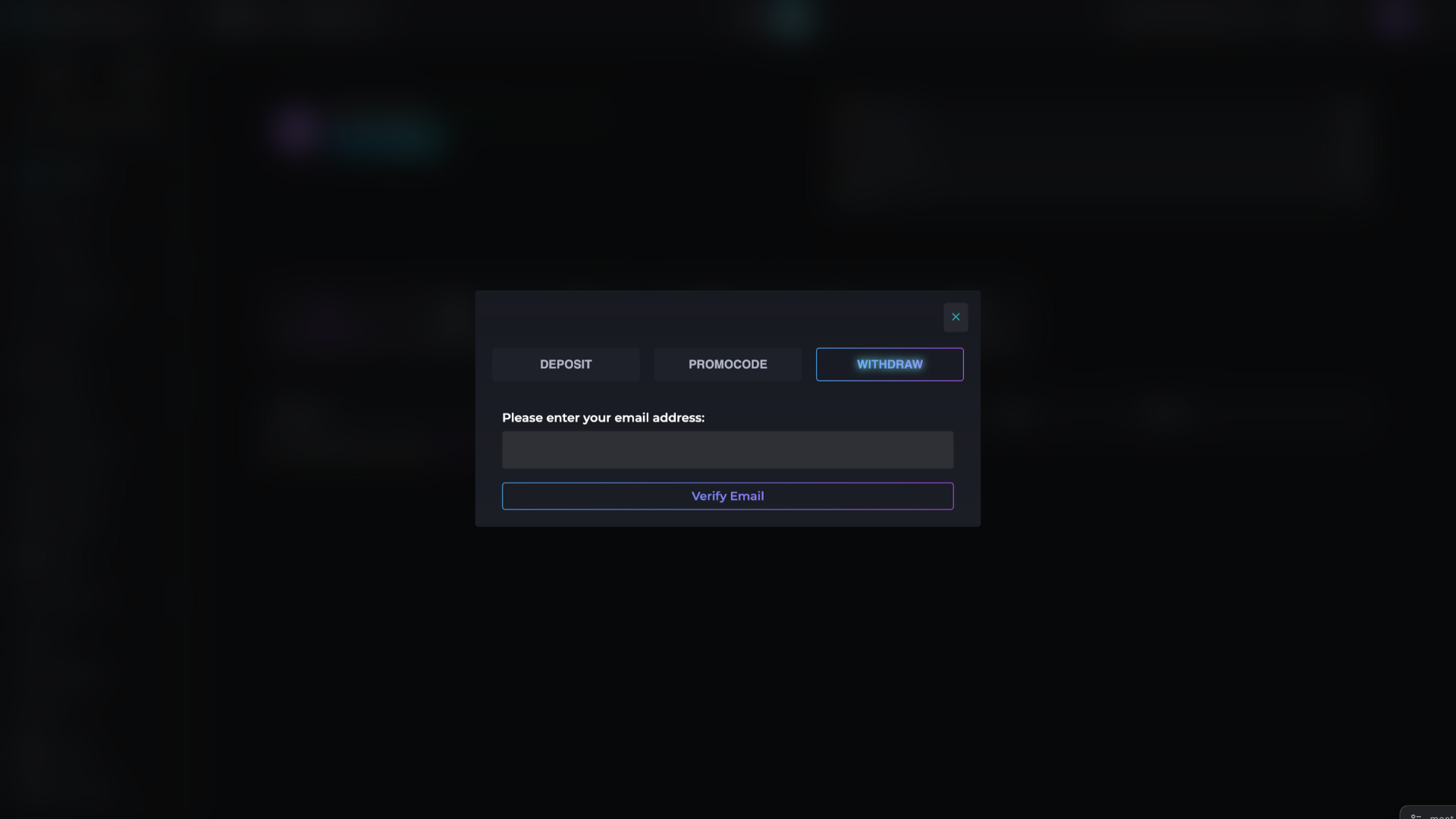
Task: Choose DEPOSIT in the modal tab row
Action: pos(566,365)
